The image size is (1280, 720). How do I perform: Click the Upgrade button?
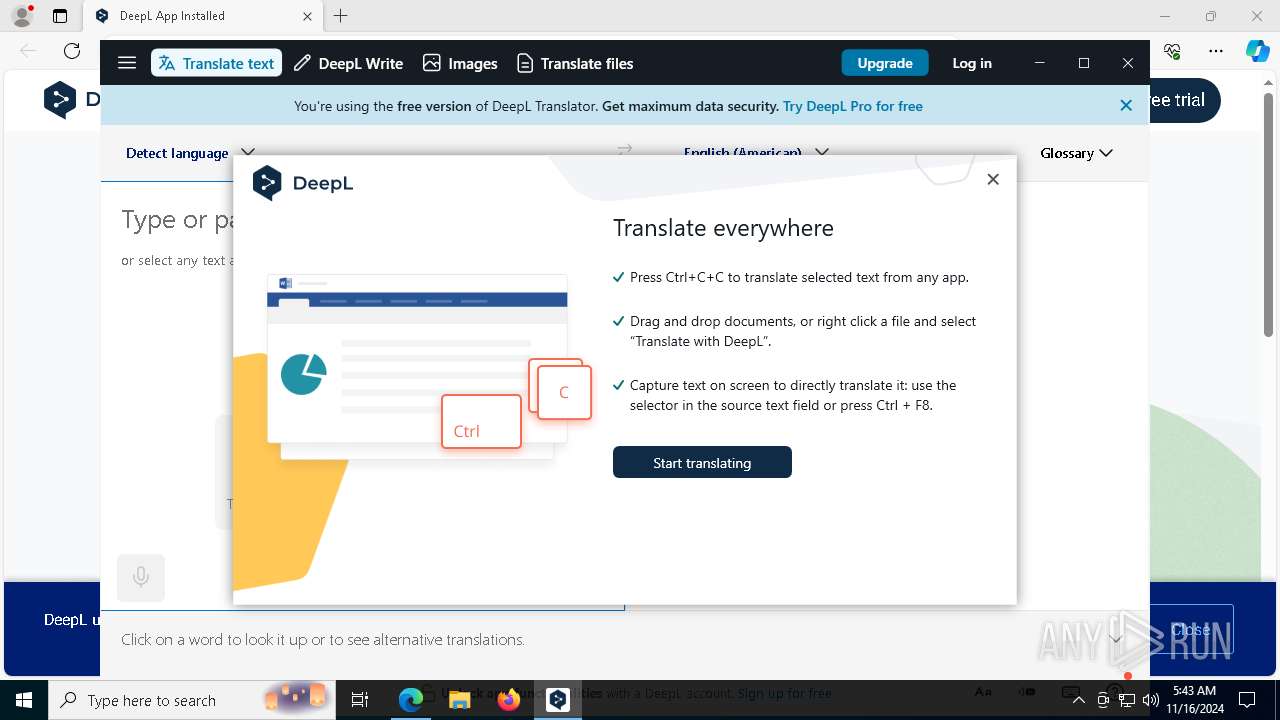coord(885,63)
